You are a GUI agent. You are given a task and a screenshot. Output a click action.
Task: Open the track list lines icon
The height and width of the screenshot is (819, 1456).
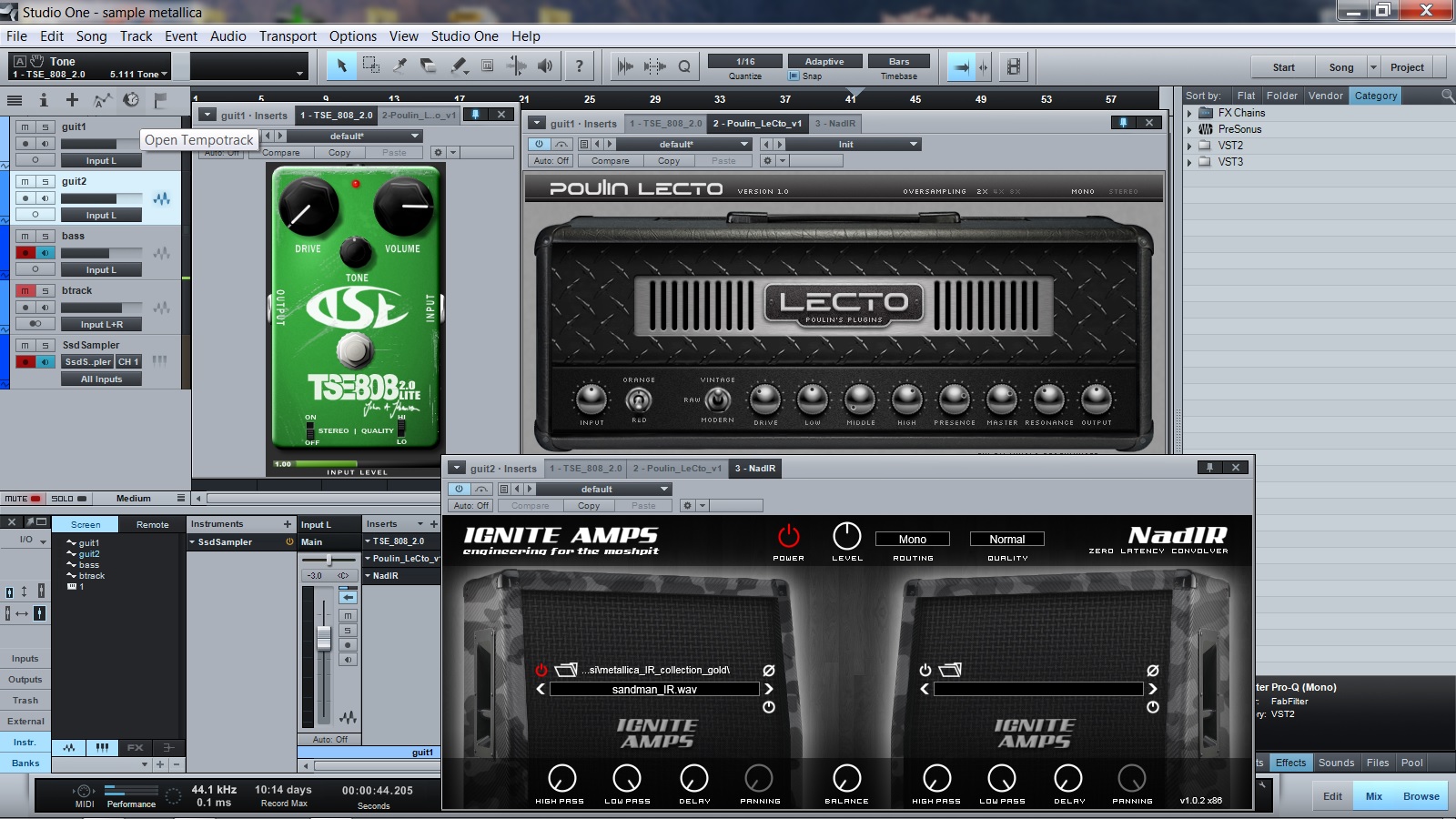(15, 100)
